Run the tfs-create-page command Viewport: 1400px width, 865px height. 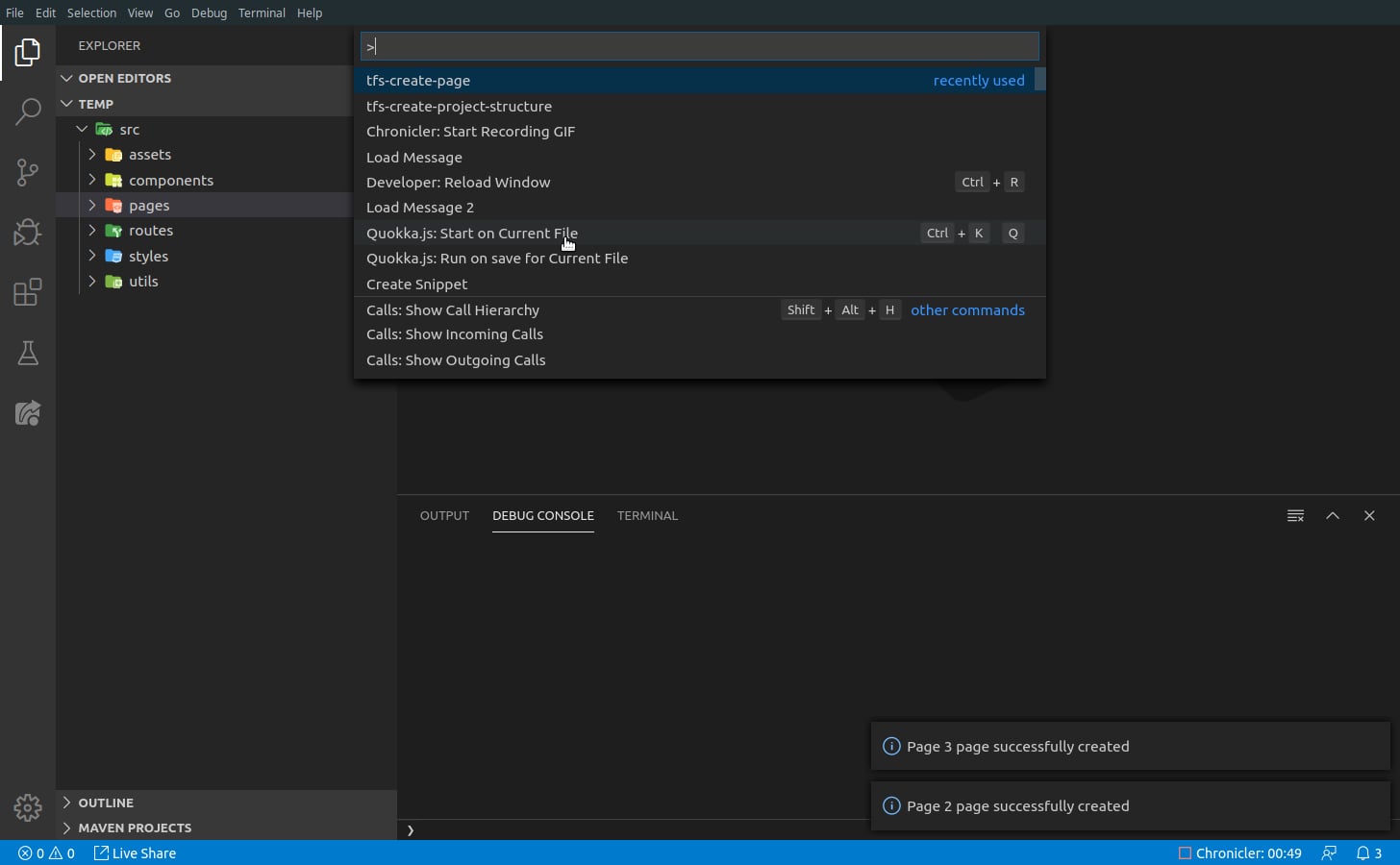pyautogui.click(x=699, y=81)
